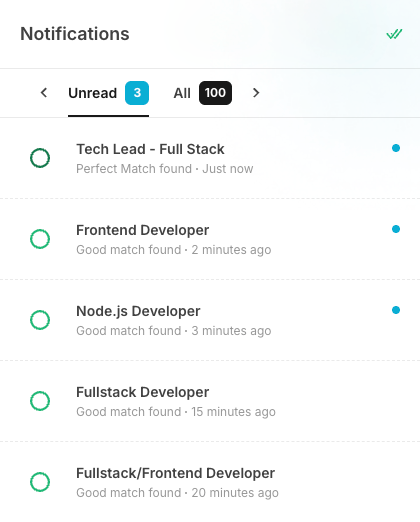
Task: Switch to the All tab
Action: tap(202, 93)
